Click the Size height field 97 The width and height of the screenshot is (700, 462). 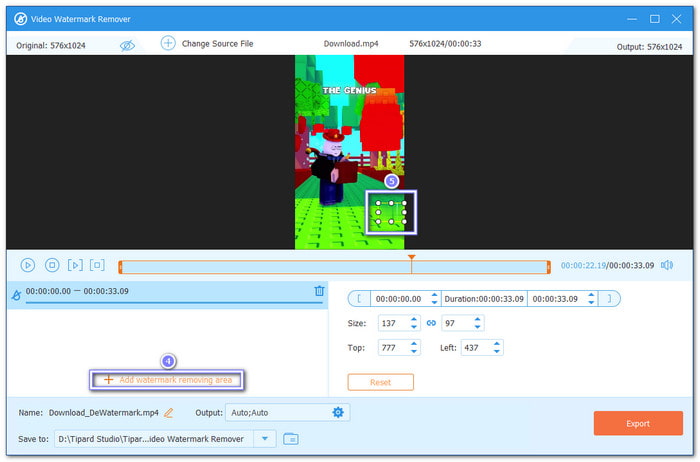457,323
